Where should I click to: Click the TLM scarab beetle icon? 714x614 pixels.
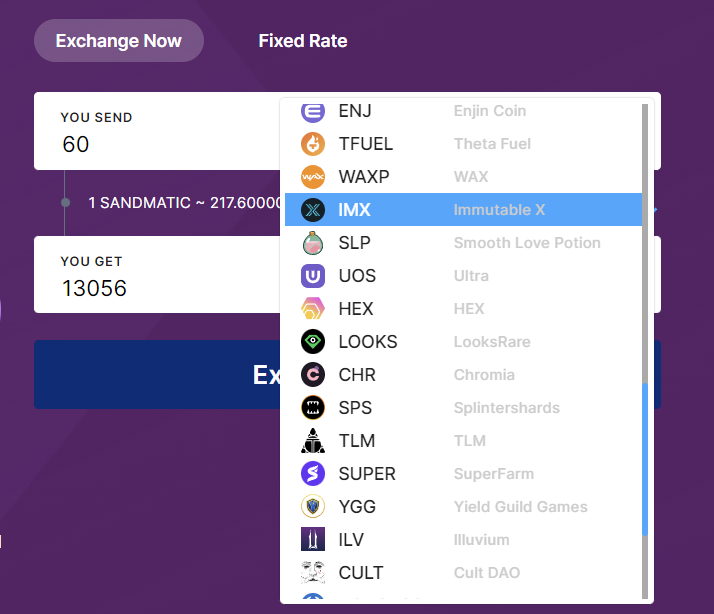pos(313,441)
